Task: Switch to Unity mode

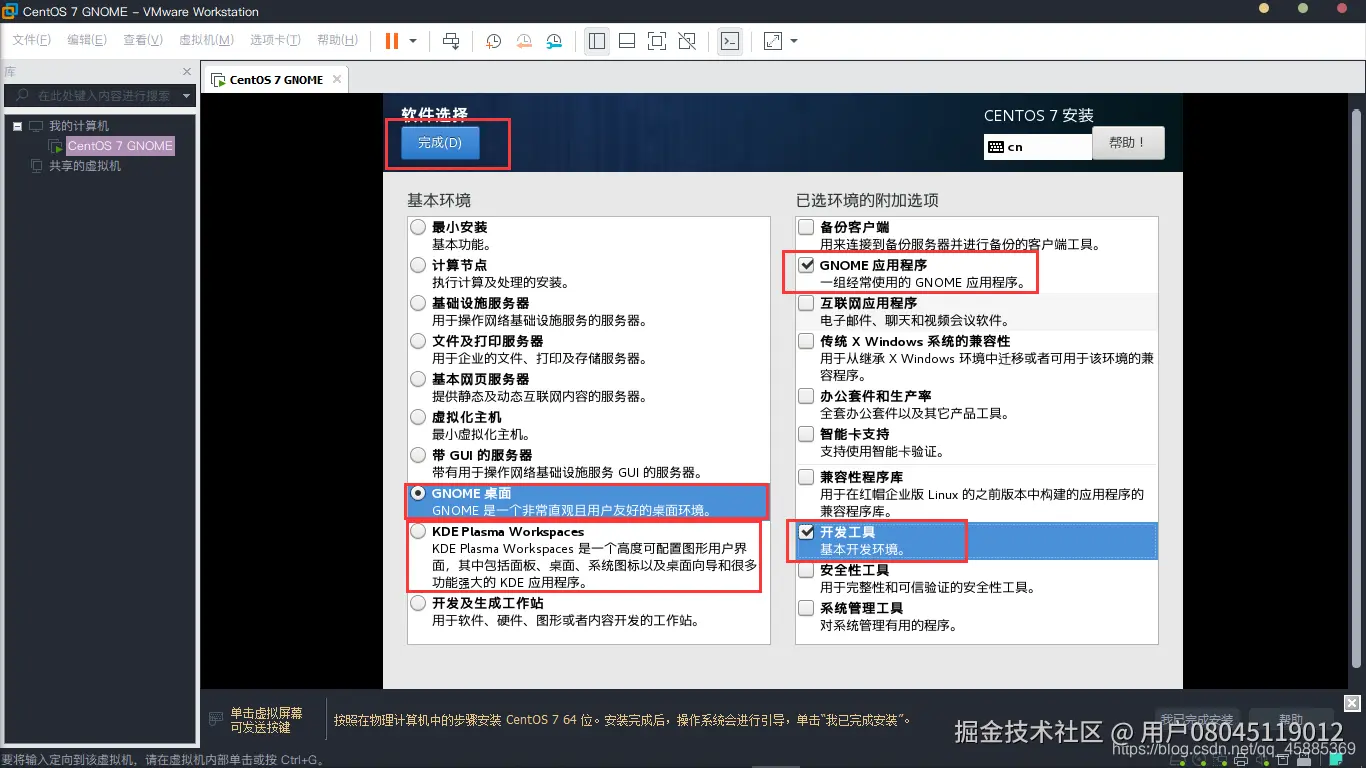Action: (x=687, y=41)
